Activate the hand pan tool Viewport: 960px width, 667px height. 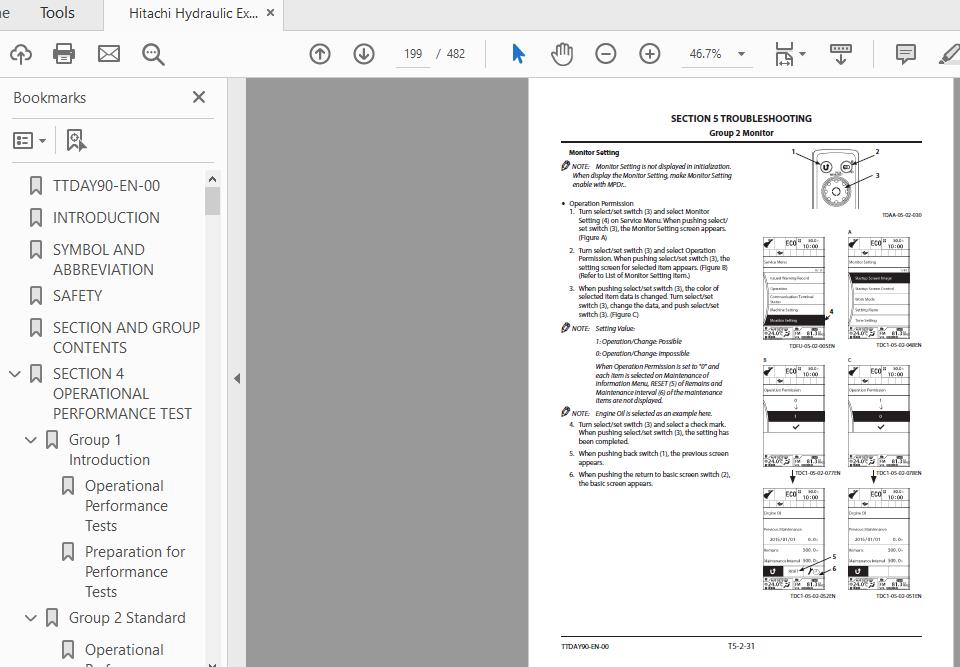click(561, 54)
